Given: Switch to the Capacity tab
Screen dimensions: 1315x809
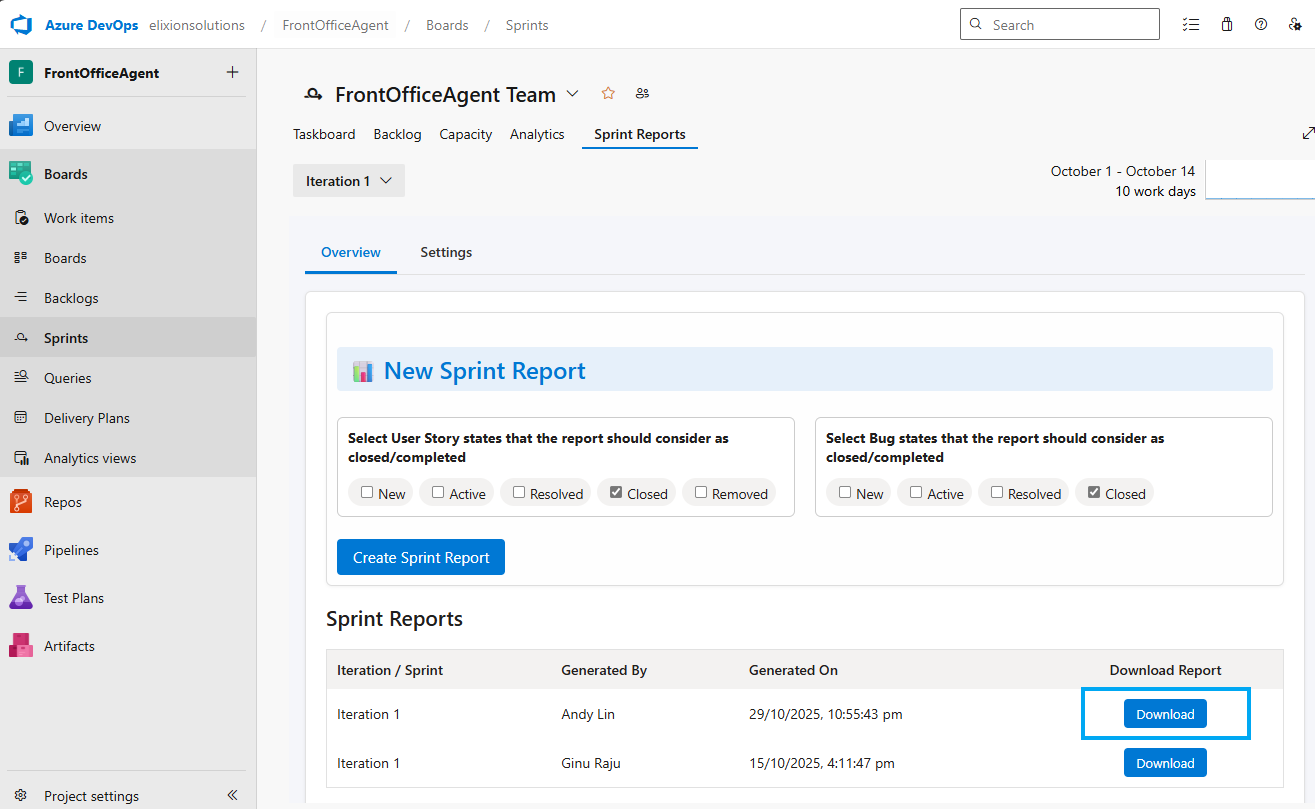Looking at the screenshot, I should point(465,134).
